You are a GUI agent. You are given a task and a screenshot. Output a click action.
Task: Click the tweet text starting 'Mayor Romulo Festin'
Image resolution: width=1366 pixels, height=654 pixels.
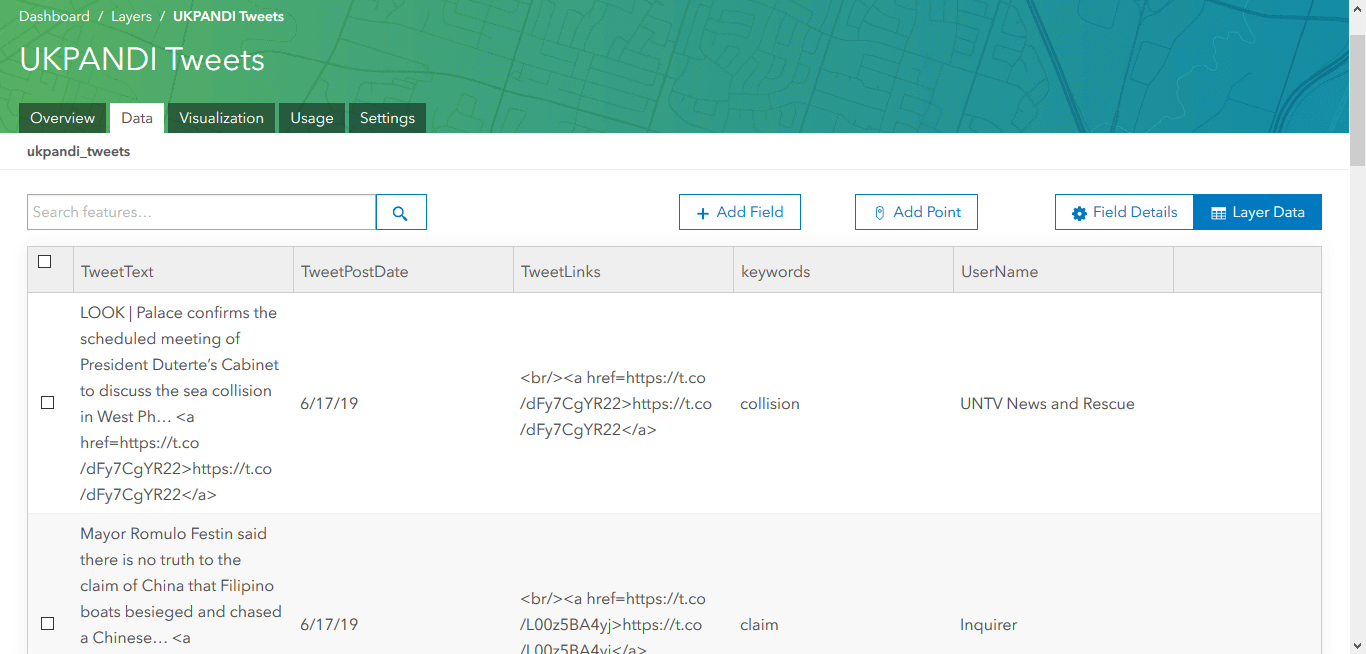[181, 588]
